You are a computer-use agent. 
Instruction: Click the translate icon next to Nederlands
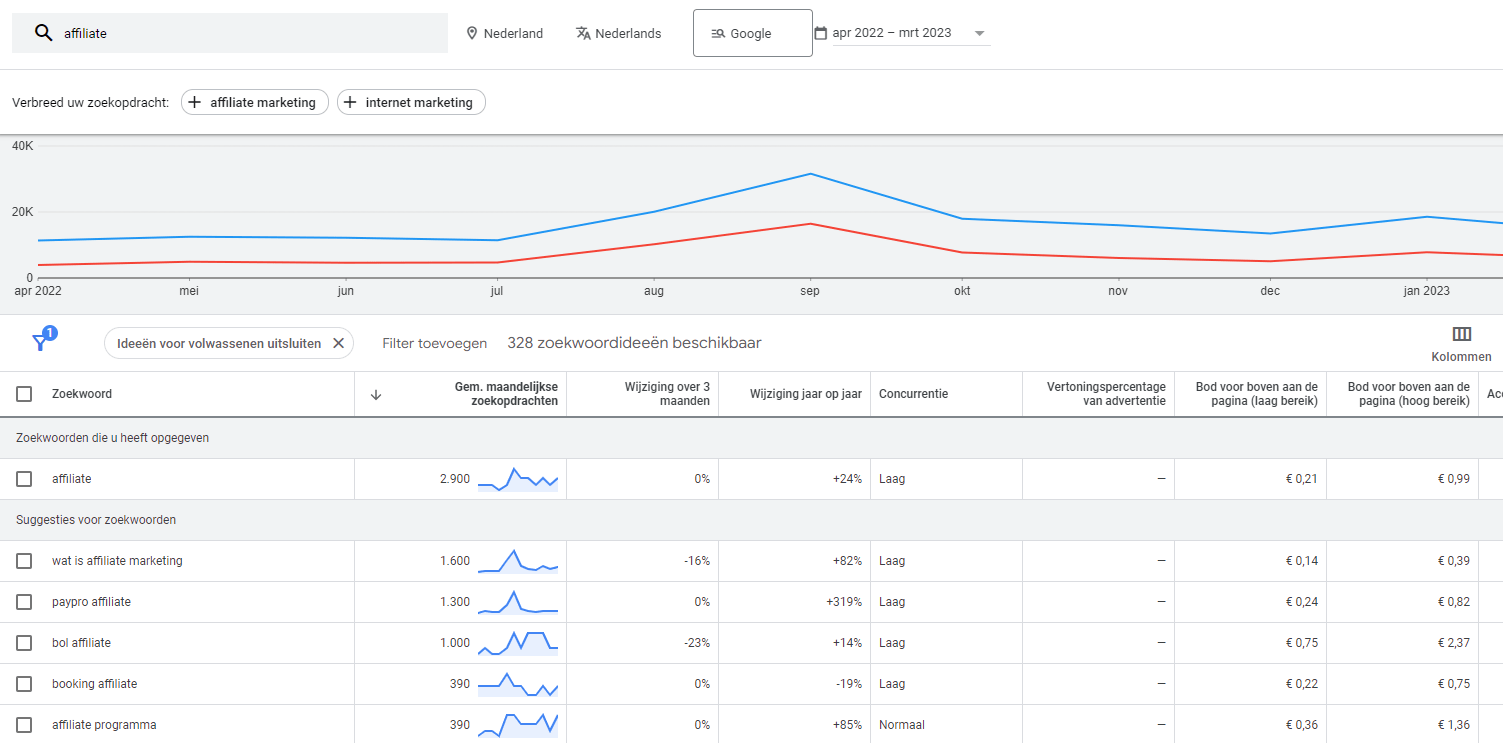[x=581, y=33]
